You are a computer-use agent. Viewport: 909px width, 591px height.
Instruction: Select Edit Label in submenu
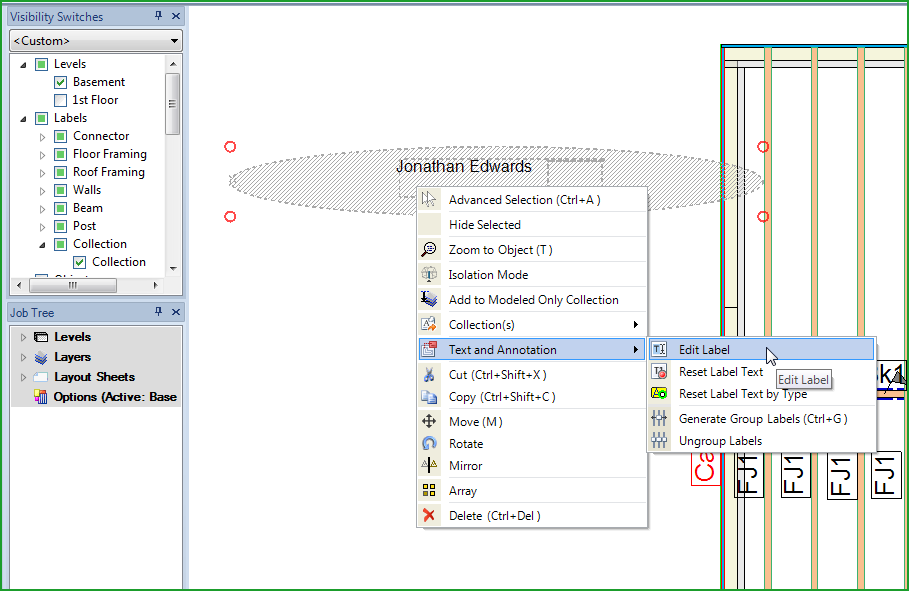tap(761, 349)
